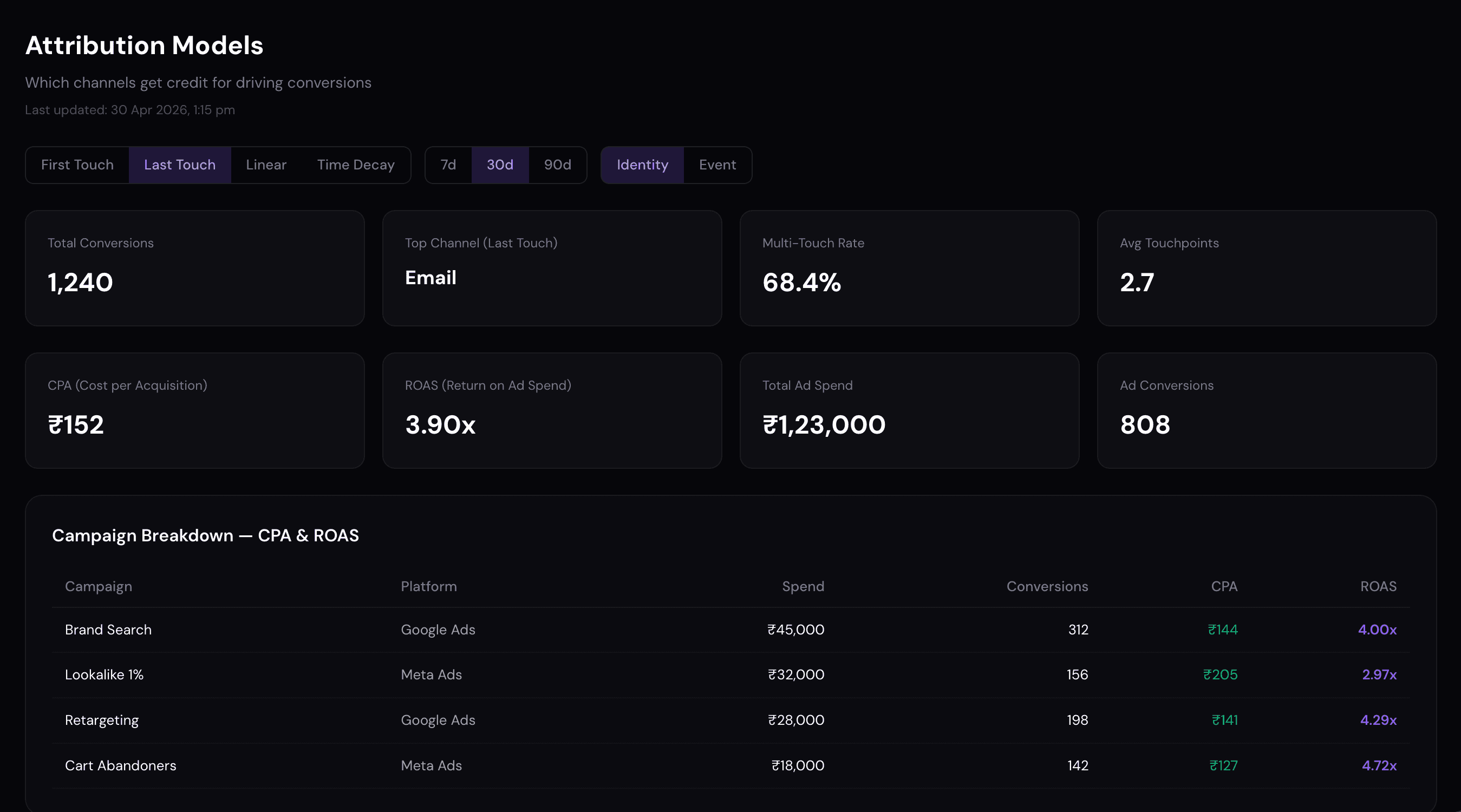The width and height of the screenshot is (1461, 812).
Task: Click the ₹141 CPA cell
Action: click(x=1224, y=720)
